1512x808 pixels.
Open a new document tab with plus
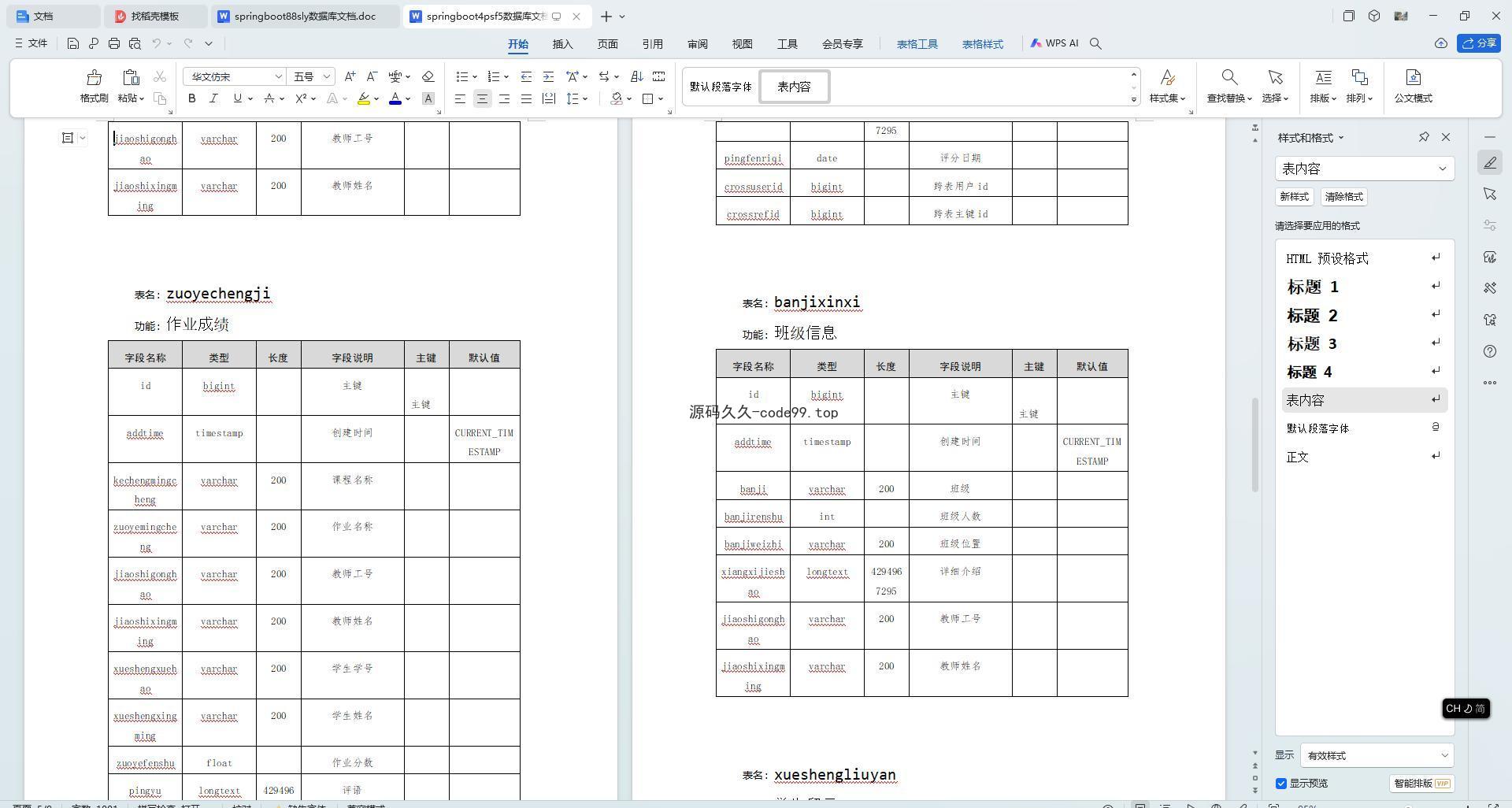pyautogui.click(x=606, y=16)
